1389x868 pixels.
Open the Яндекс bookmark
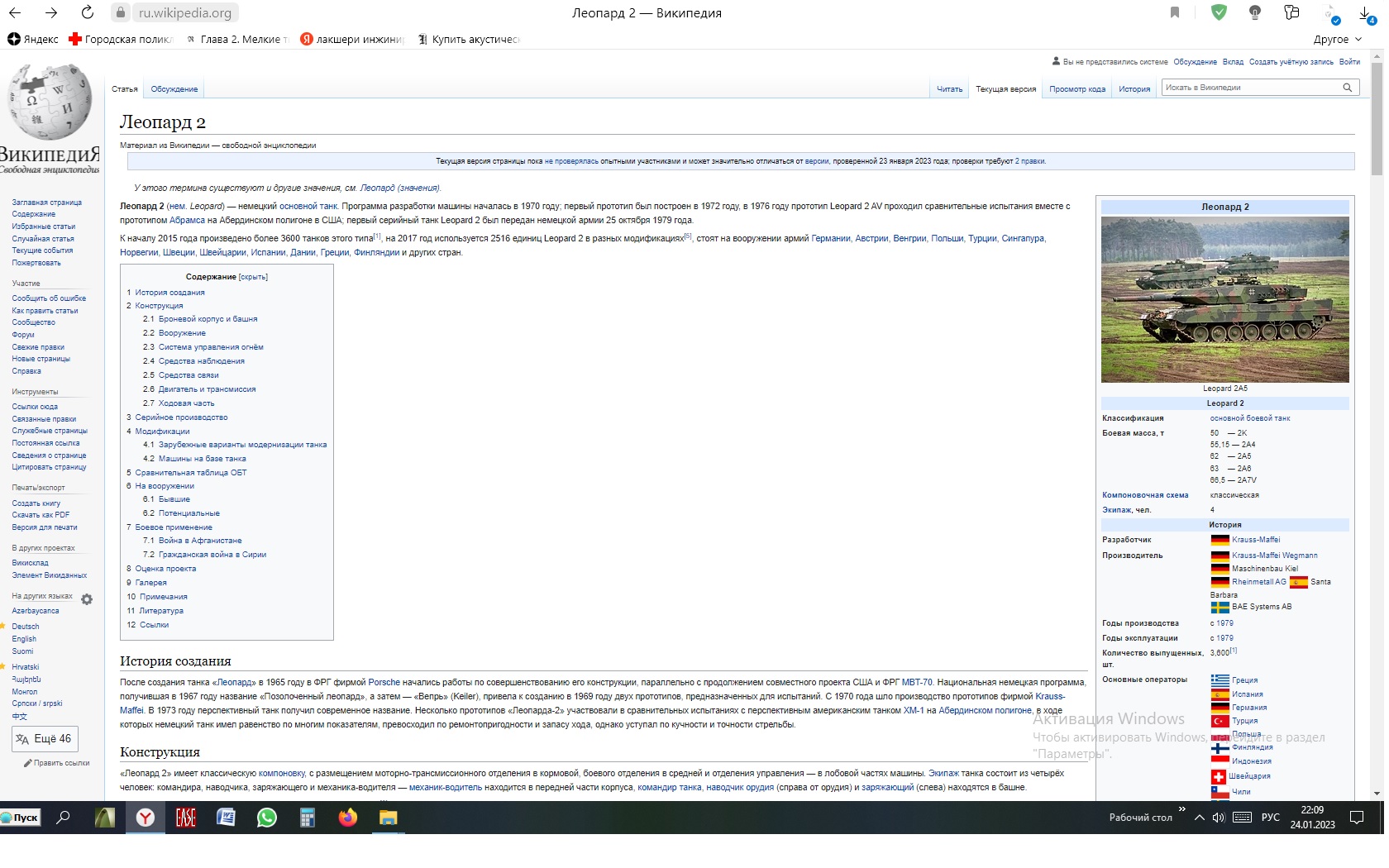33,39
